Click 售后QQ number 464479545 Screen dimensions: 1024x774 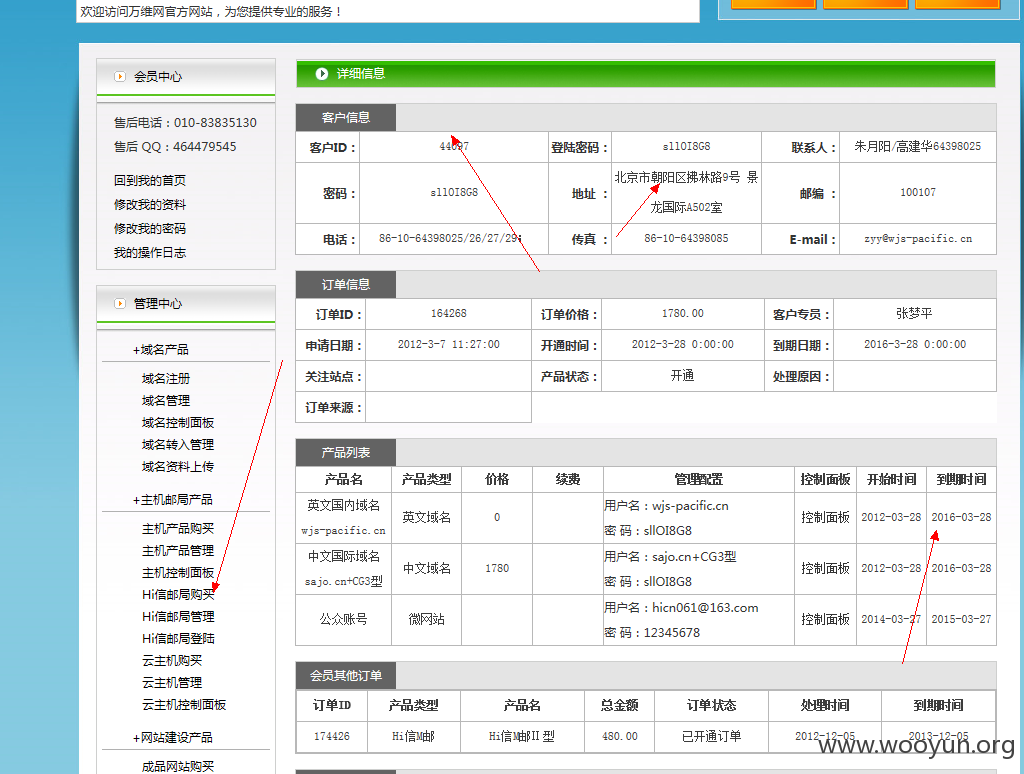[204, 147]
